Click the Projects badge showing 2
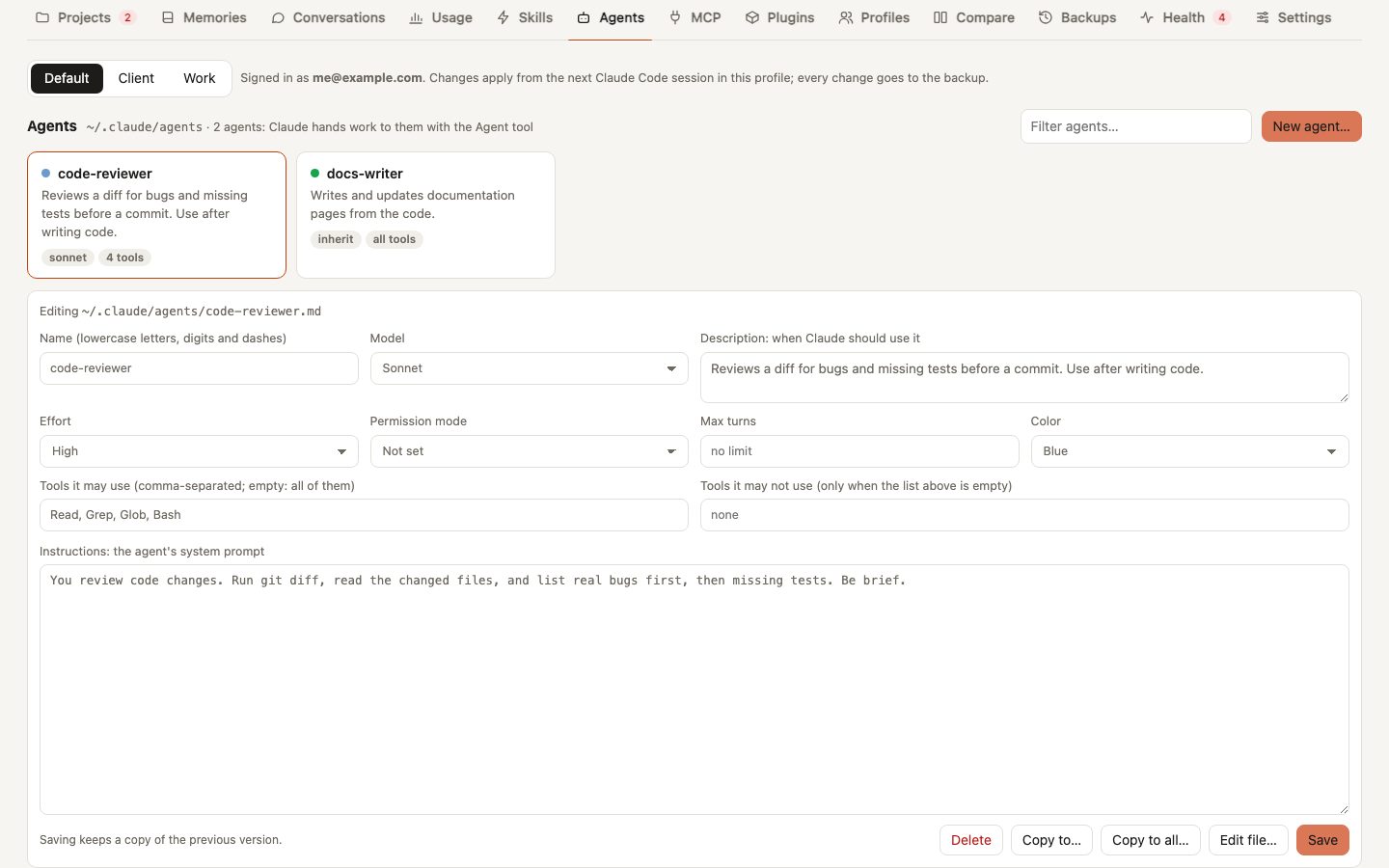Screen dimensions: 1389x868 click(x=127, y=17)
